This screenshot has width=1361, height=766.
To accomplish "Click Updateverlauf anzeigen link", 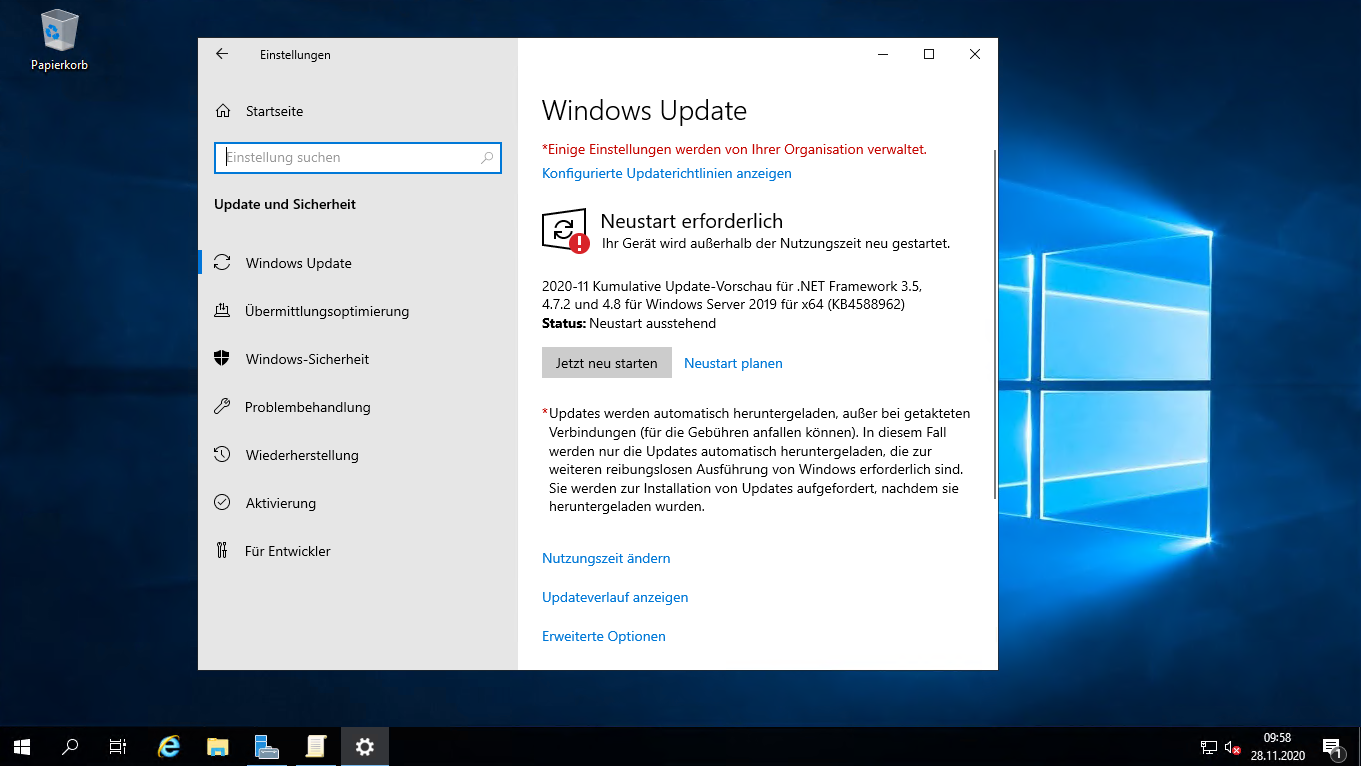I will coord(615,597).
